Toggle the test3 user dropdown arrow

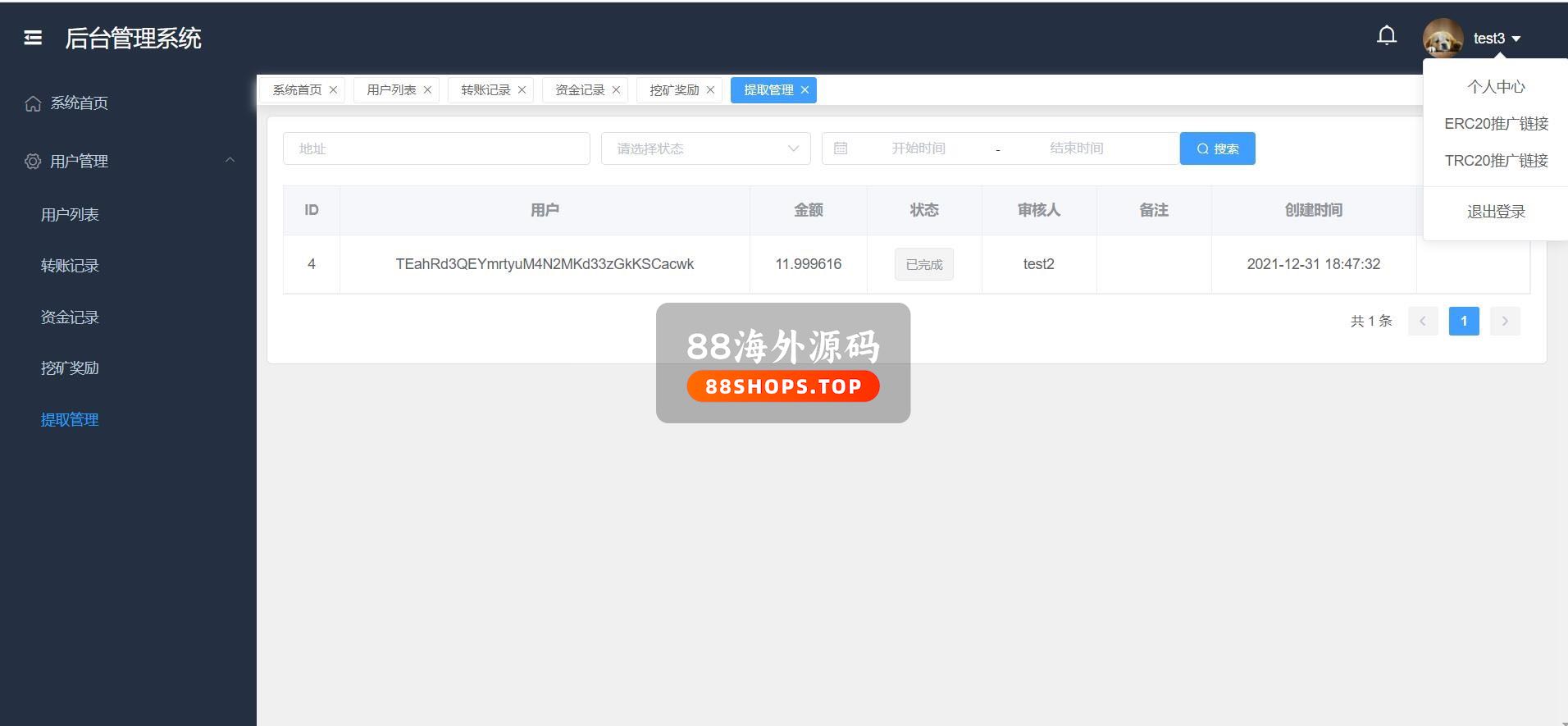pos(1516,39)
